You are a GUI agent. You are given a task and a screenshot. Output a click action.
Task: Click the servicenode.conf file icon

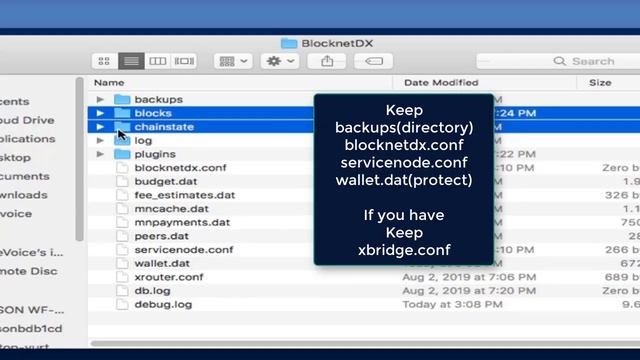(x=122, y=250)
